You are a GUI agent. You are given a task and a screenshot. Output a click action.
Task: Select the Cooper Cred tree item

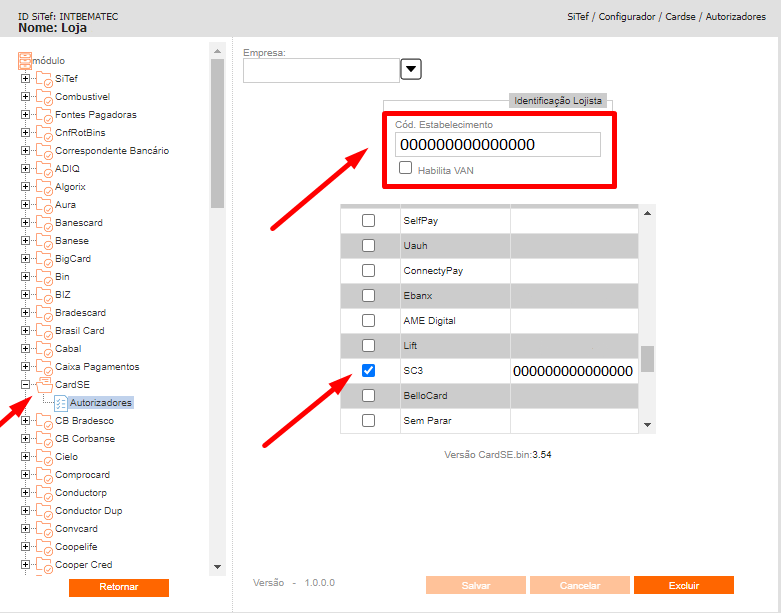84,565
